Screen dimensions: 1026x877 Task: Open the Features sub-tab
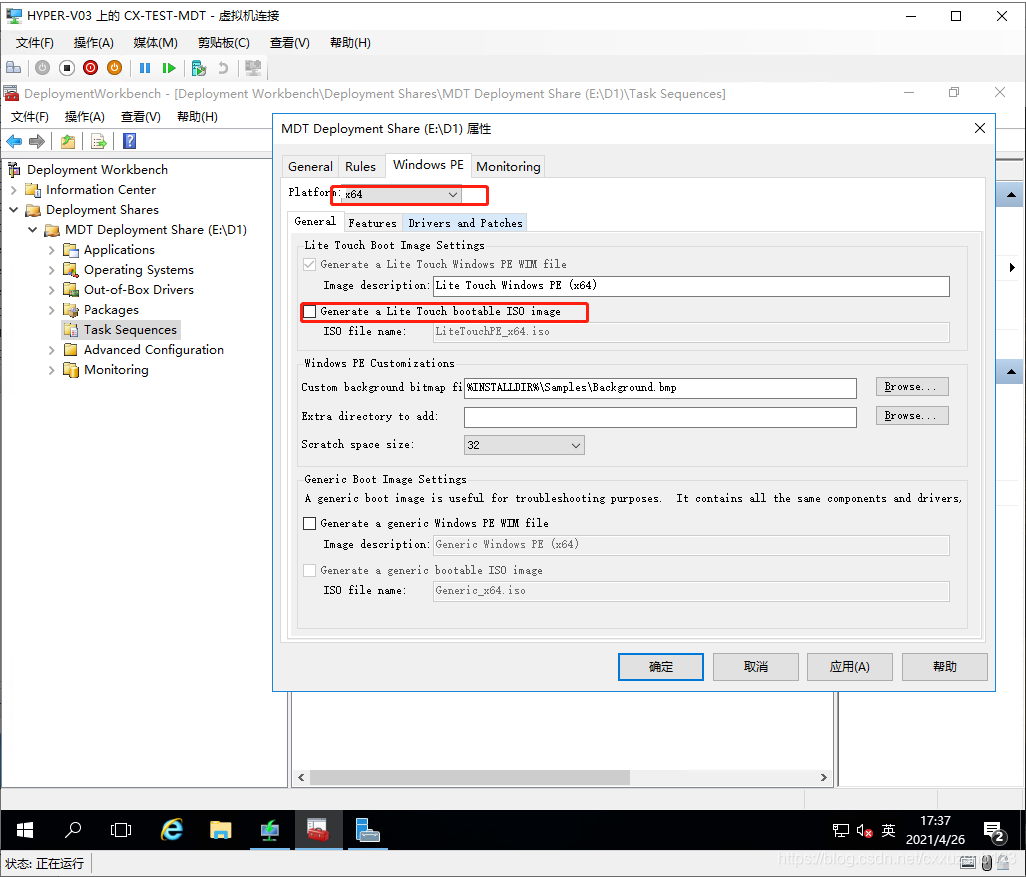point(372,223)
